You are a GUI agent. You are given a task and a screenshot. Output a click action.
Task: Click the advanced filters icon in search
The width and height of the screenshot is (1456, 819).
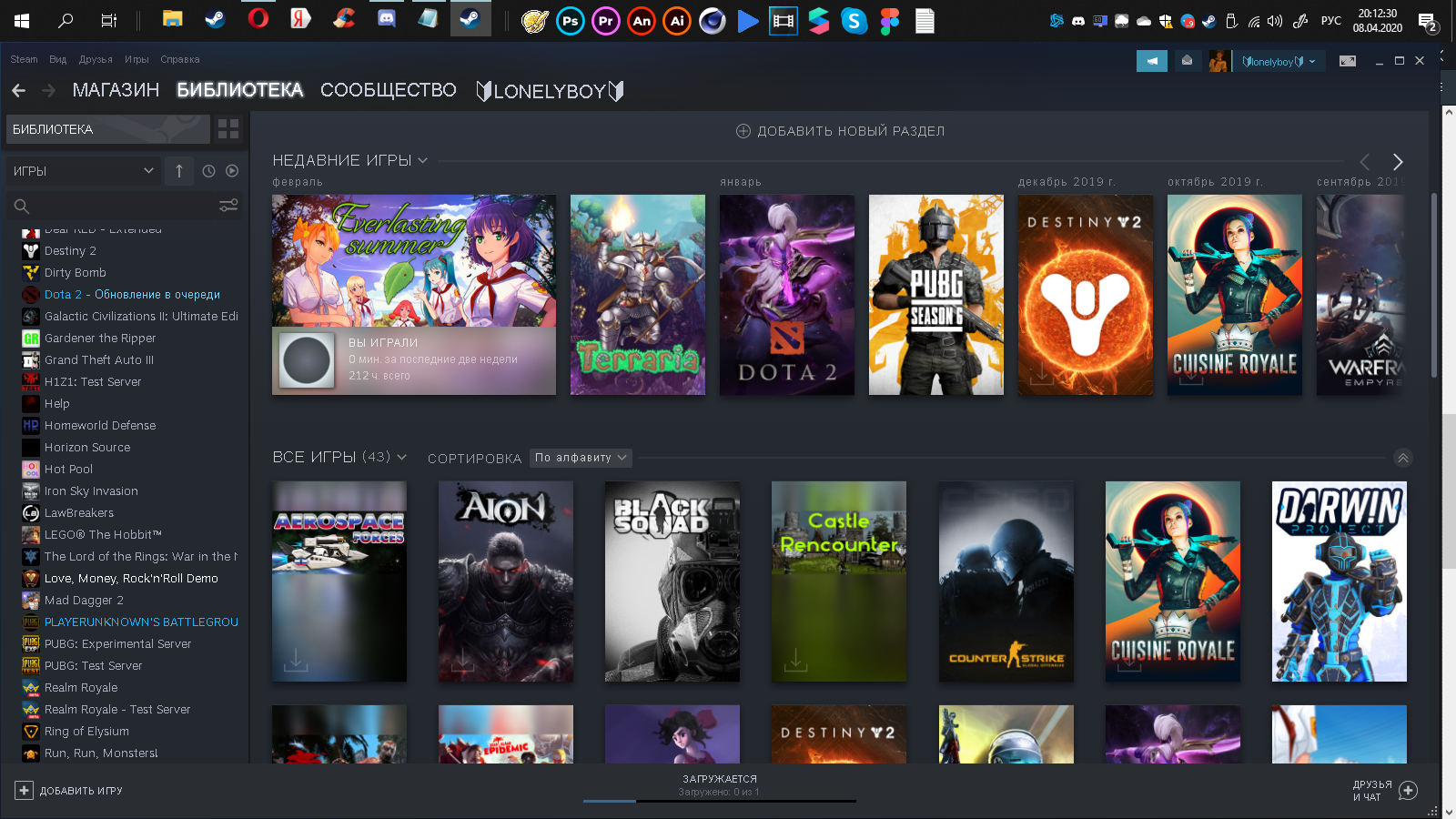pos(228,206)
